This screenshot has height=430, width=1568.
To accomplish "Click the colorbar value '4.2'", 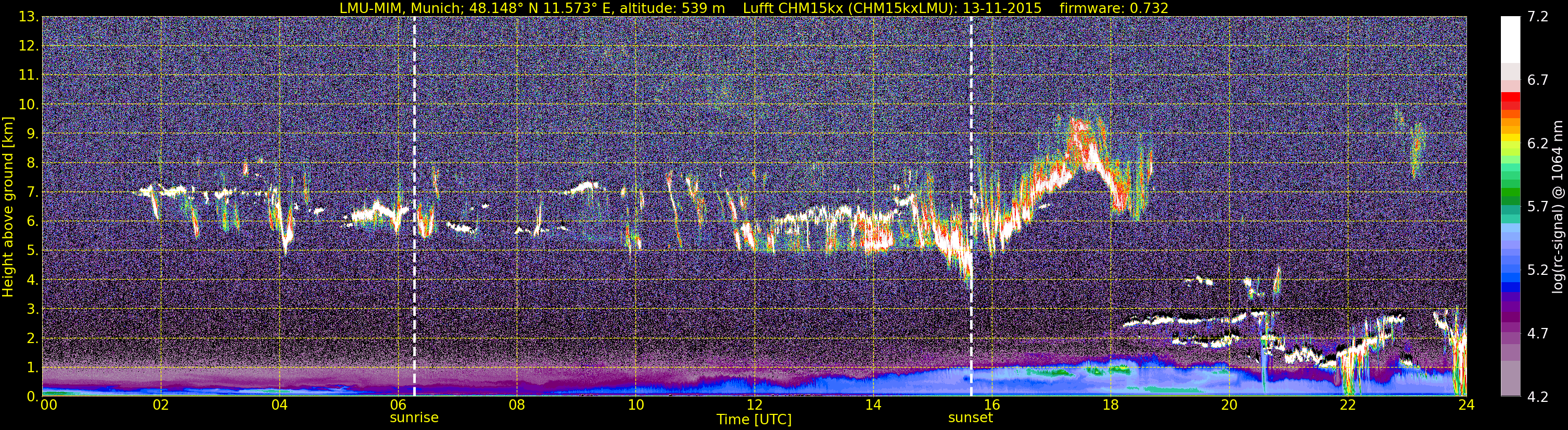I will tap(1538, 397).
